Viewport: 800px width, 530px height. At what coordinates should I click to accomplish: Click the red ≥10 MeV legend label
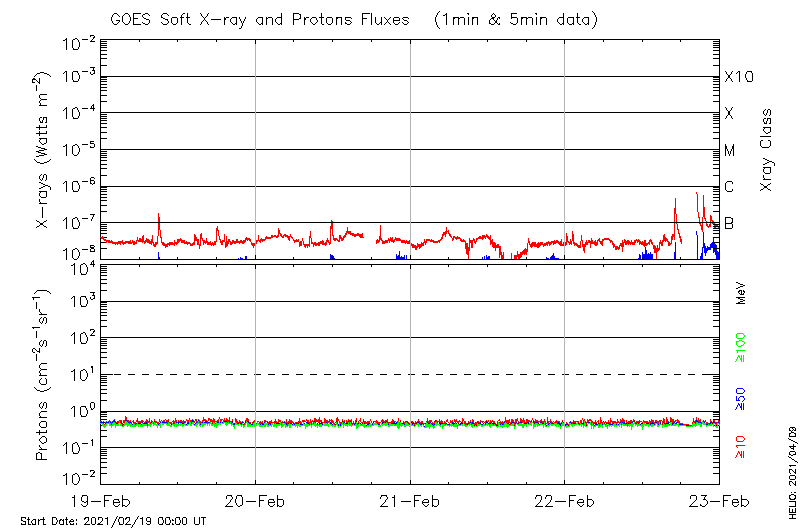[x=741, y=447]
